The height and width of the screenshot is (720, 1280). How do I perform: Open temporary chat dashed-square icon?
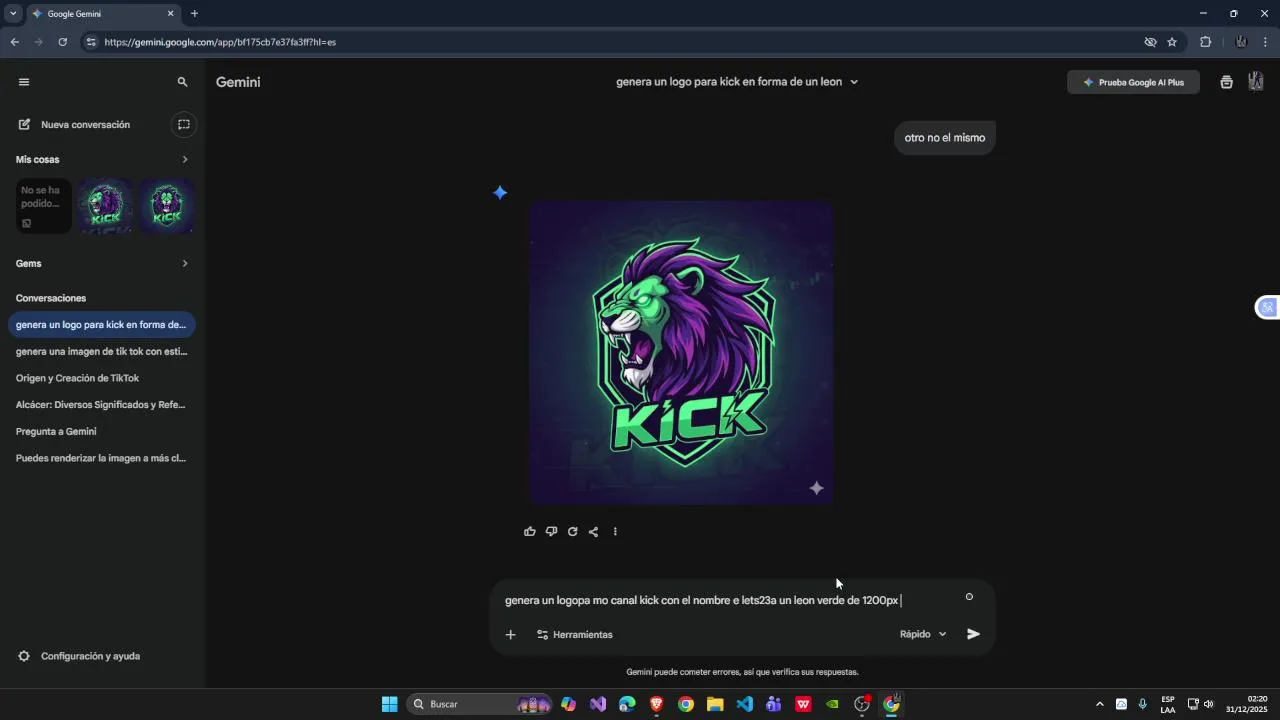pos(184,125)
